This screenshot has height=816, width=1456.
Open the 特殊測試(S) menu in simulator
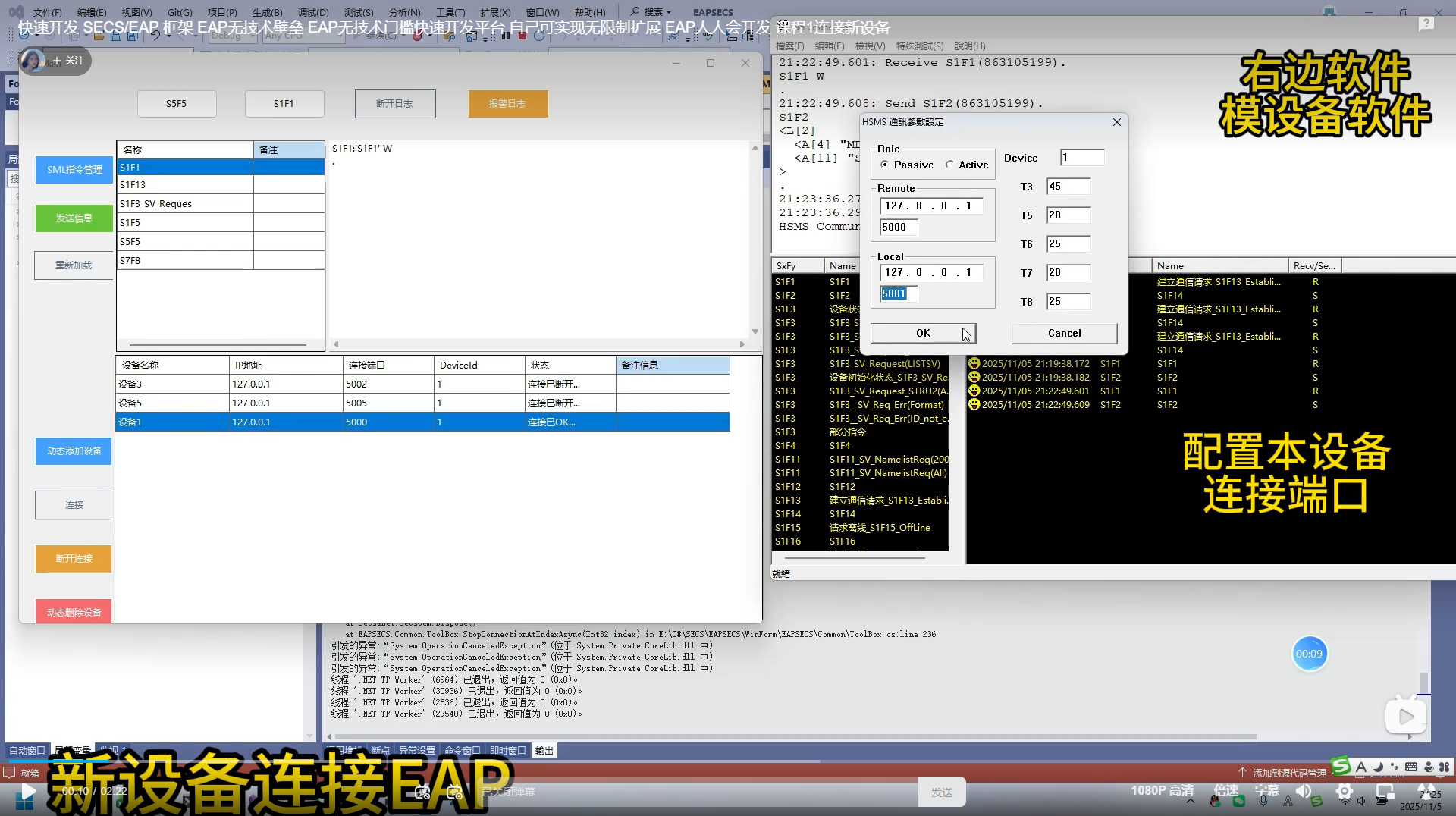(920, 46)
